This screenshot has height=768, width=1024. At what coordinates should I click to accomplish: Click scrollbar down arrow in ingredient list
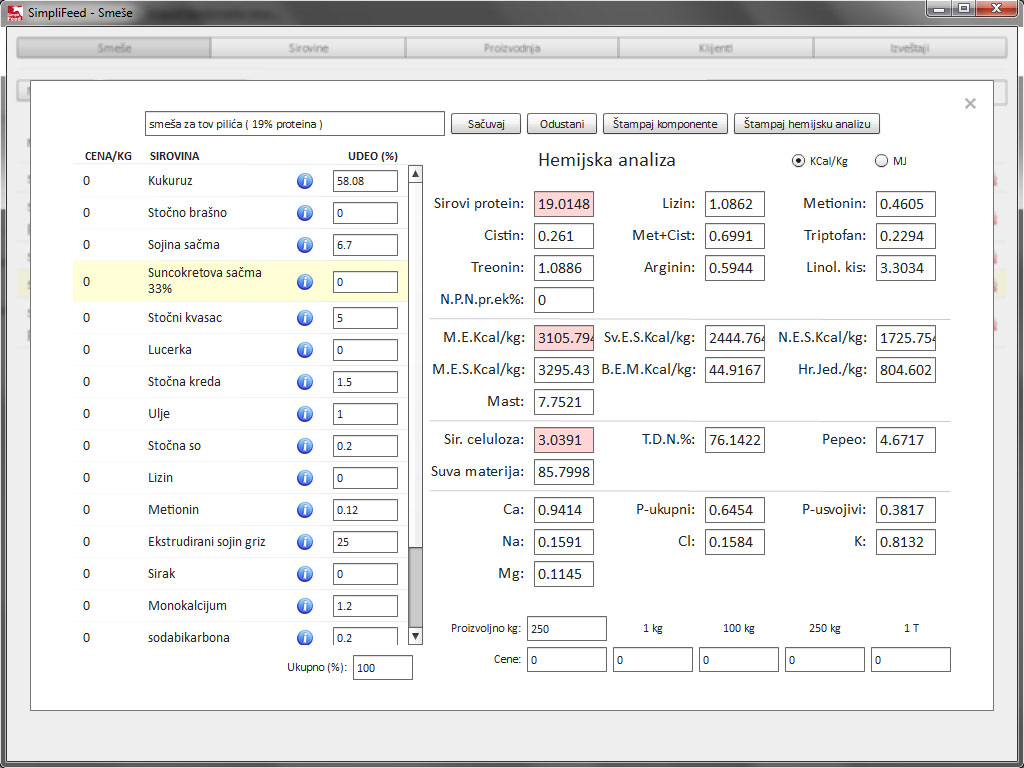(415, 636)
